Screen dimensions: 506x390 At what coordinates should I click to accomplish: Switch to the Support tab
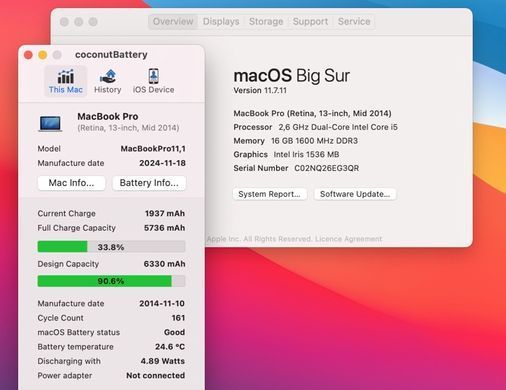click(310, 22)
